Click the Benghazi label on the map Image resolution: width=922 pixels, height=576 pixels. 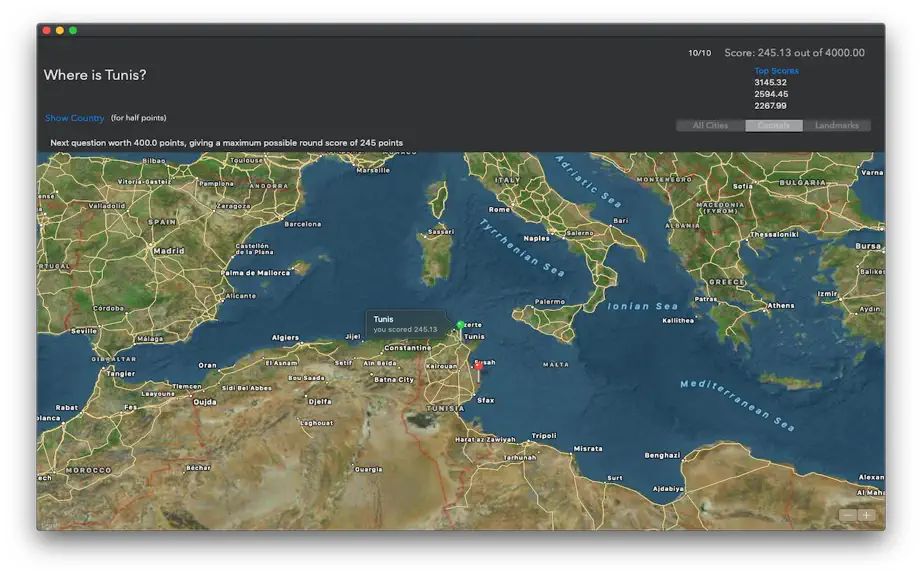point(662,456)
